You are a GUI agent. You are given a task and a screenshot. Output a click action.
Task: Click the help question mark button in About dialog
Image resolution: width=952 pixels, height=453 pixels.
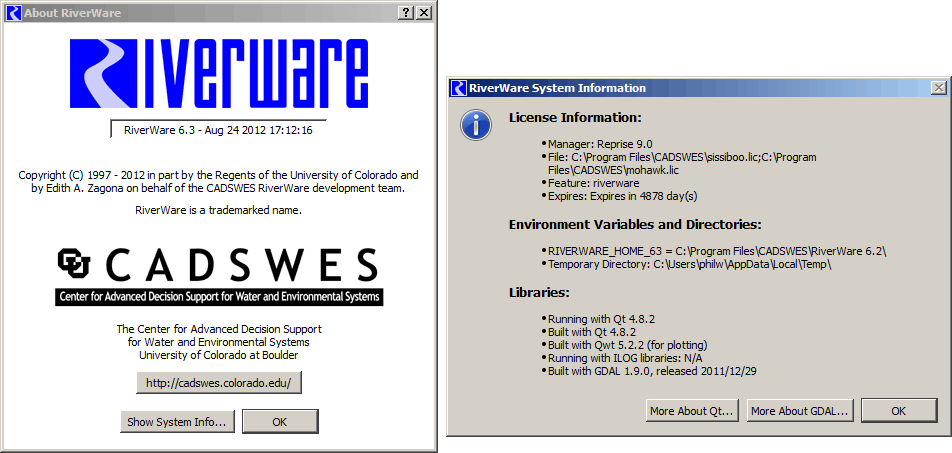(408, 13)
